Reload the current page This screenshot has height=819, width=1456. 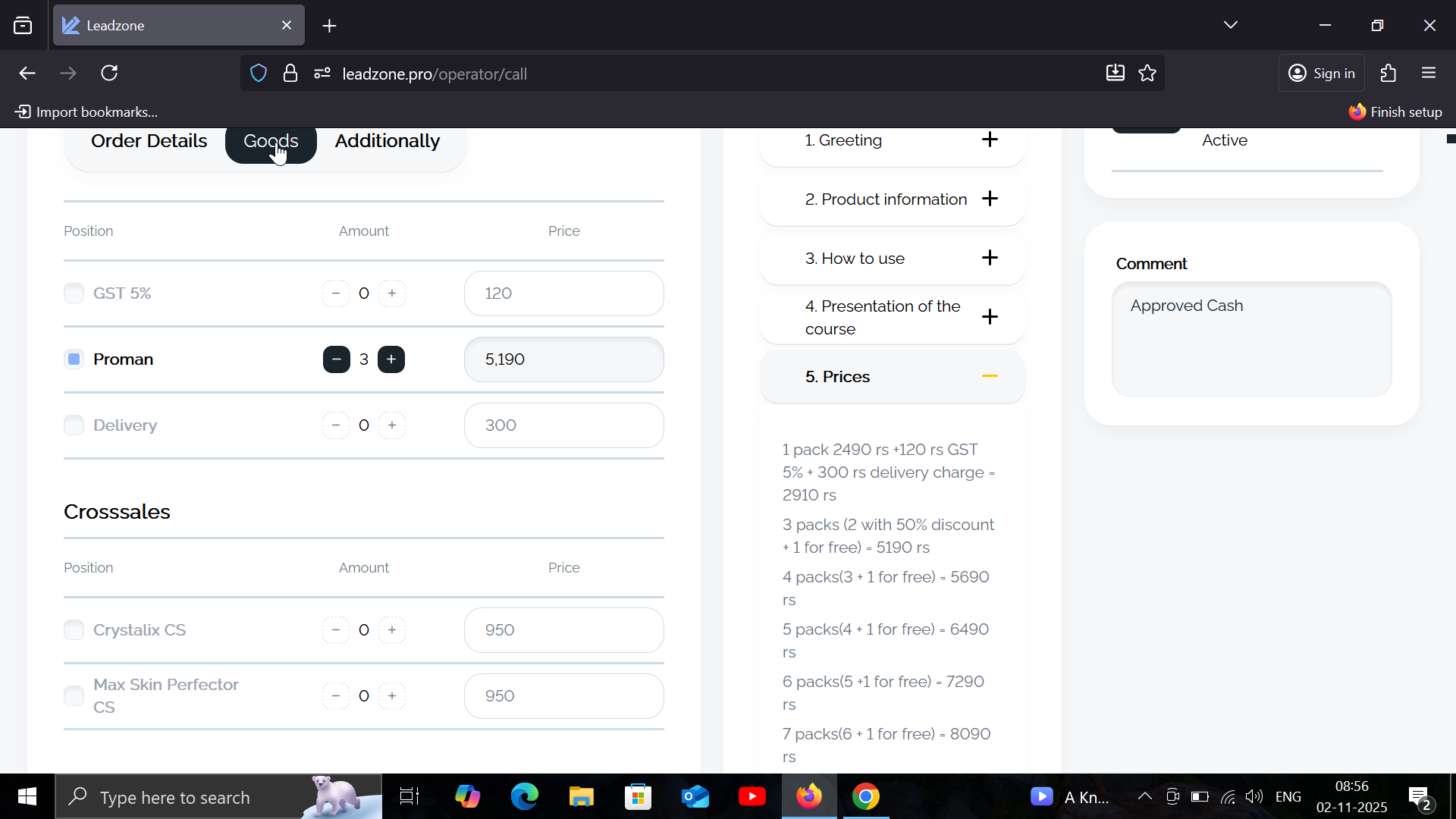tap(110, 74)
